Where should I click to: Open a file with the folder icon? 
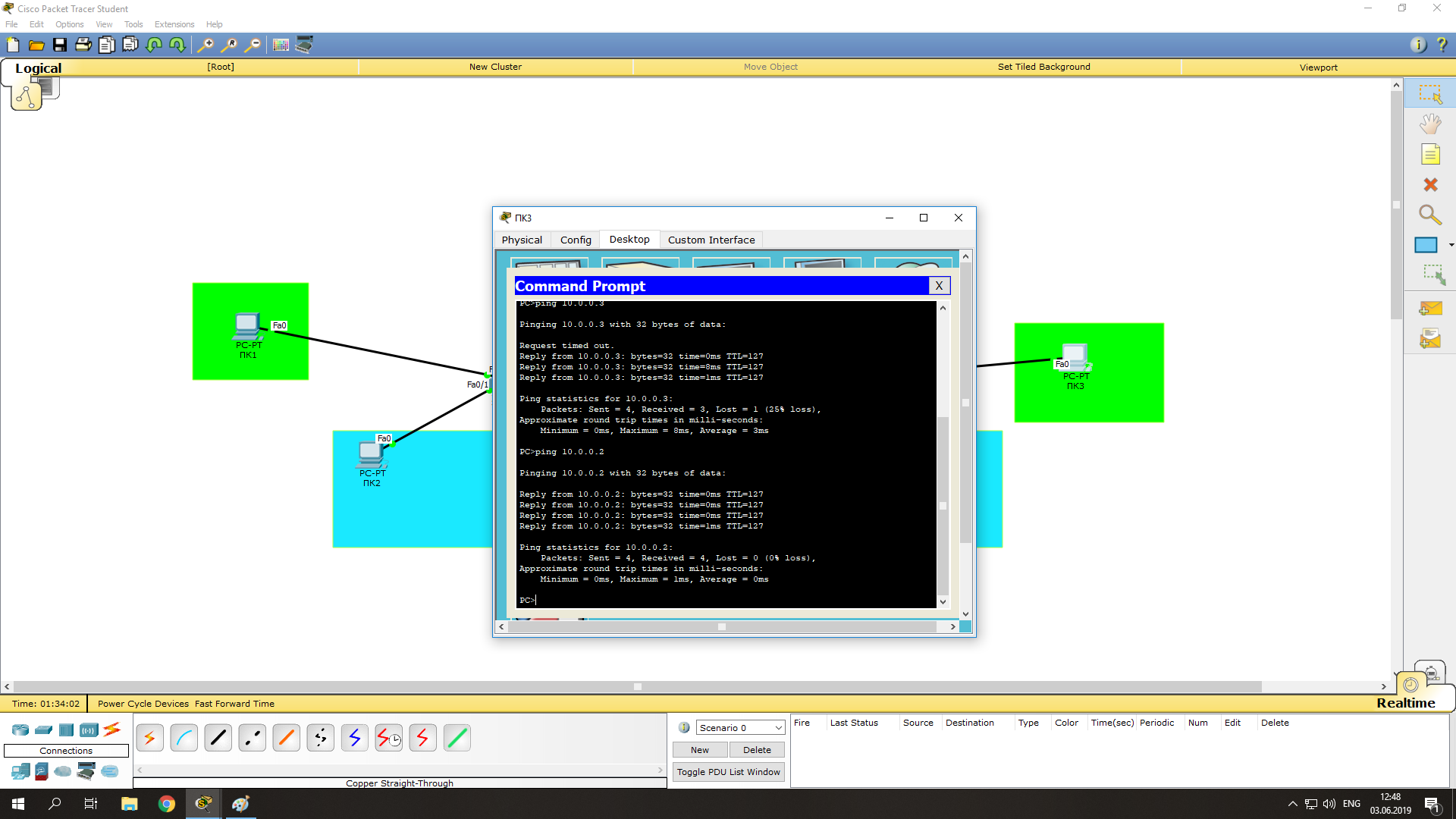(x=36, y=45)
